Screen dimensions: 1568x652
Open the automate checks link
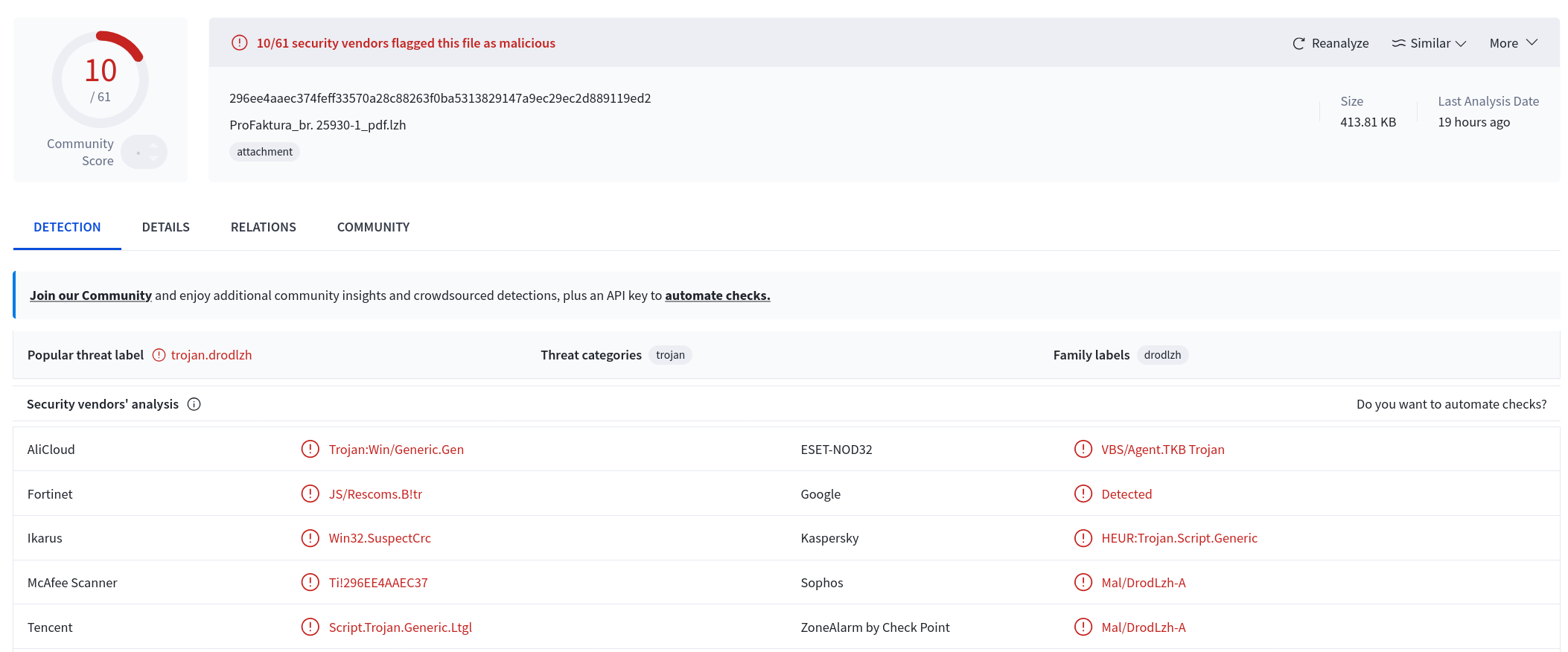717,295
